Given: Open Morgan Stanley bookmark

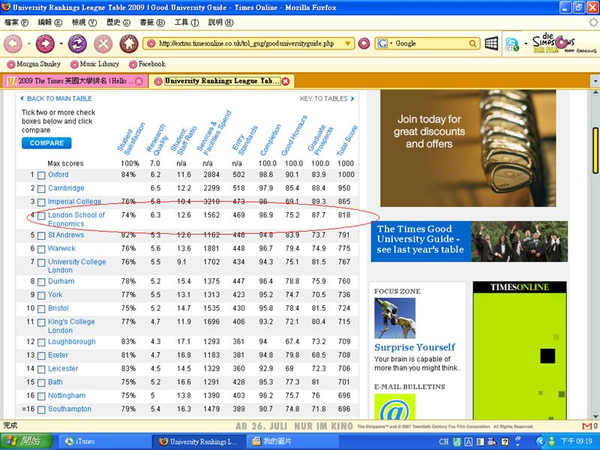Looking at the screenshot, I should 34,64.
